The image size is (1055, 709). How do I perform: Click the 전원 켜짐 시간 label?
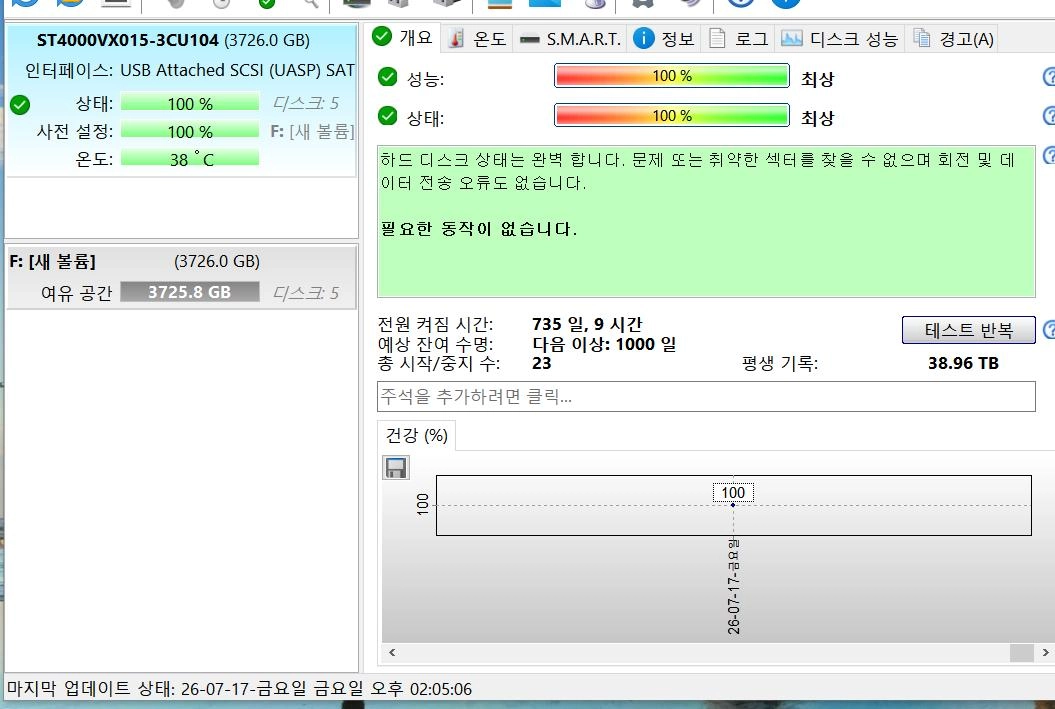(x=435, y=324)
